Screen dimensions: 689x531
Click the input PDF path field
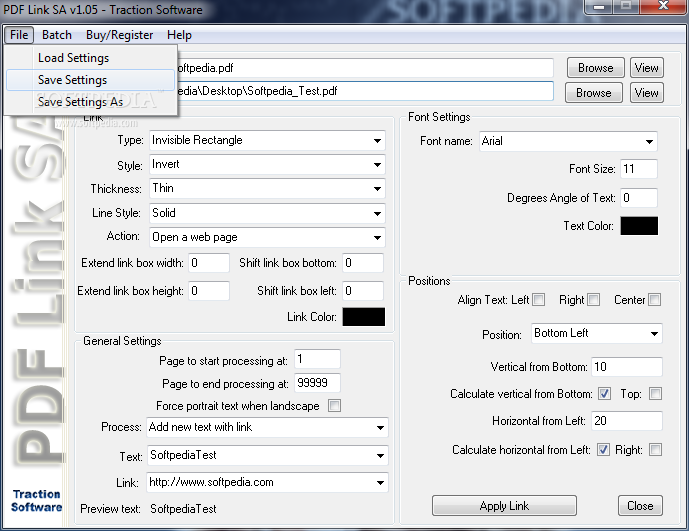tap(365, 68)
